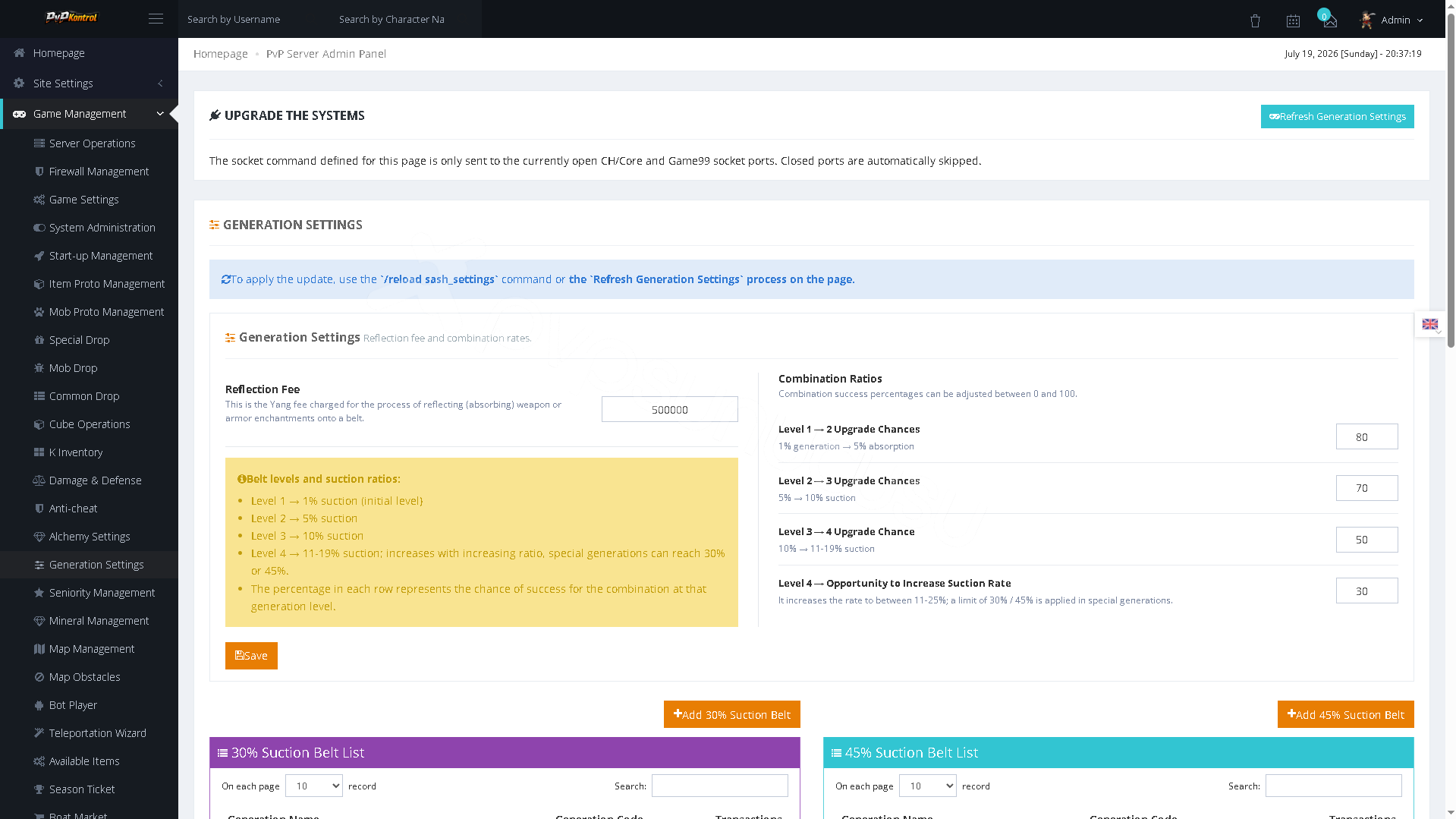Open Cube Operations in sidebar
The height and width of the screenshot is (819, 1456).
click(x=90, y=424)
